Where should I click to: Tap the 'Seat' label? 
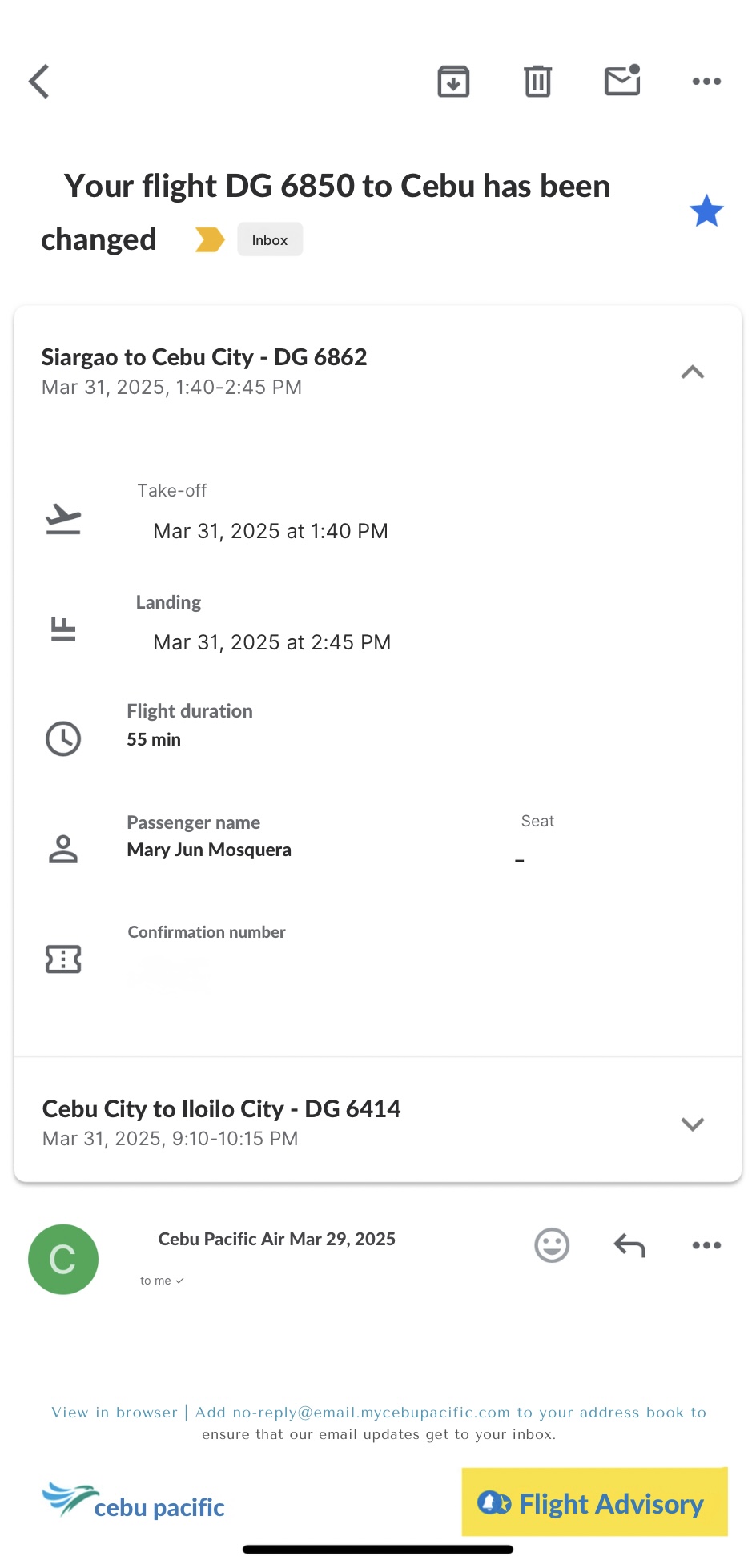coord(537,821)
